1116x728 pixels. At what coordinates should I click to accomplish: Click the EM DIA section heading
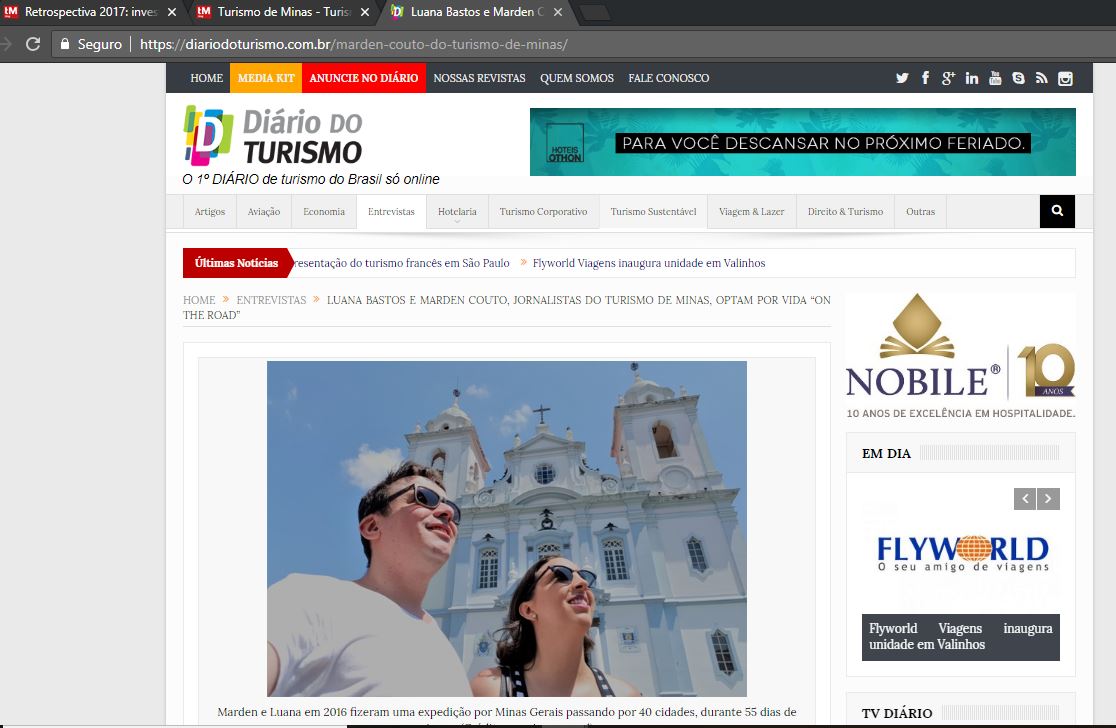(x=886, y=453)
